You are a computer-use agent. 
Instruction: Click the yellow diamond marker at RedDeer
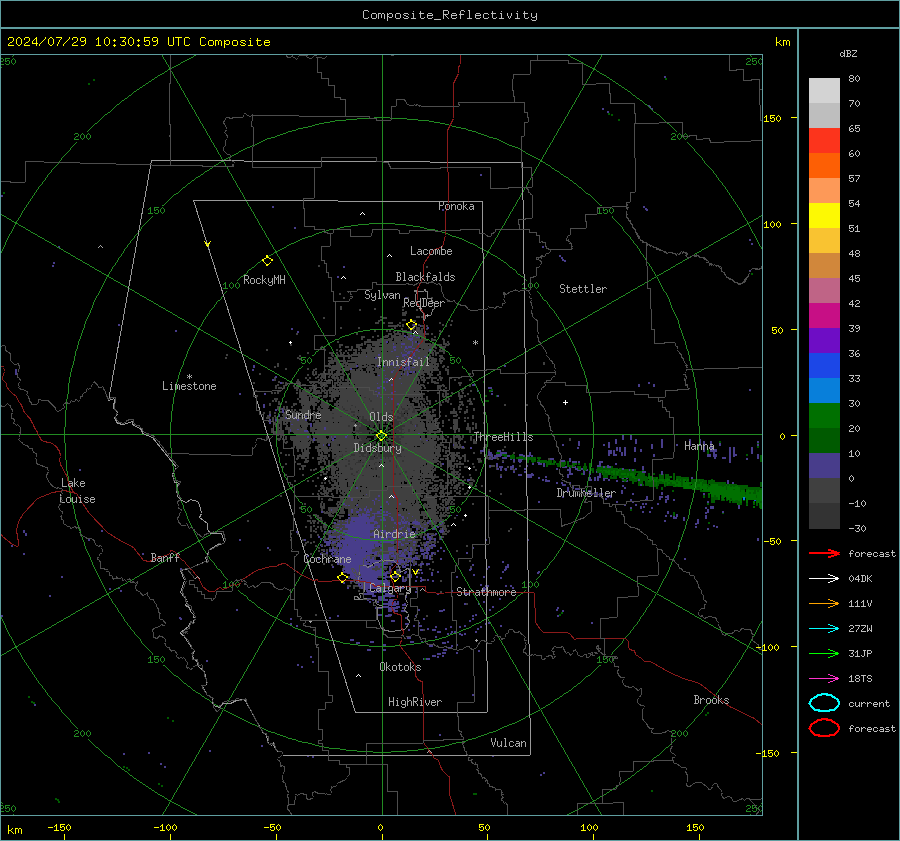411,325
